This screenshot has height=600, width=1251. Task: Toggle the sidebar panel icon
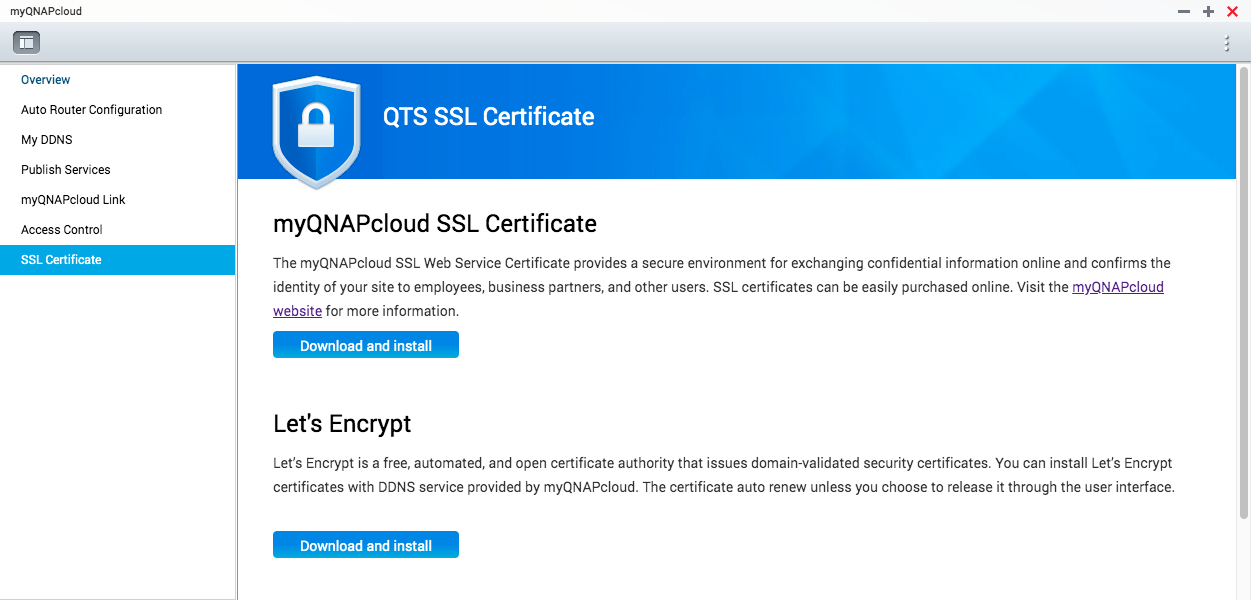(x=26, y=42)
